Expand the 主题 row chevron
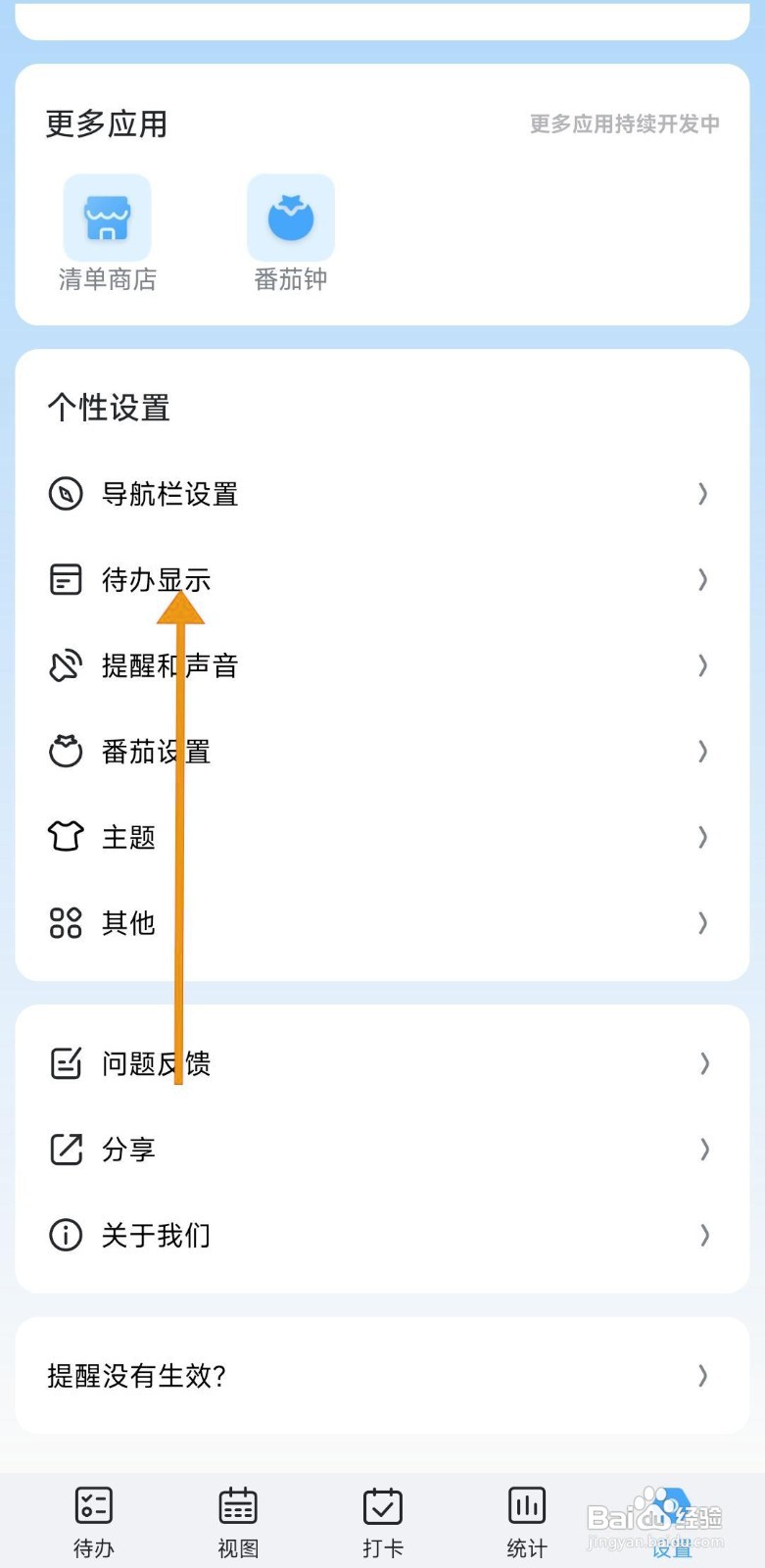Viewport: 765px width, 1568px height. click(702, 837)
